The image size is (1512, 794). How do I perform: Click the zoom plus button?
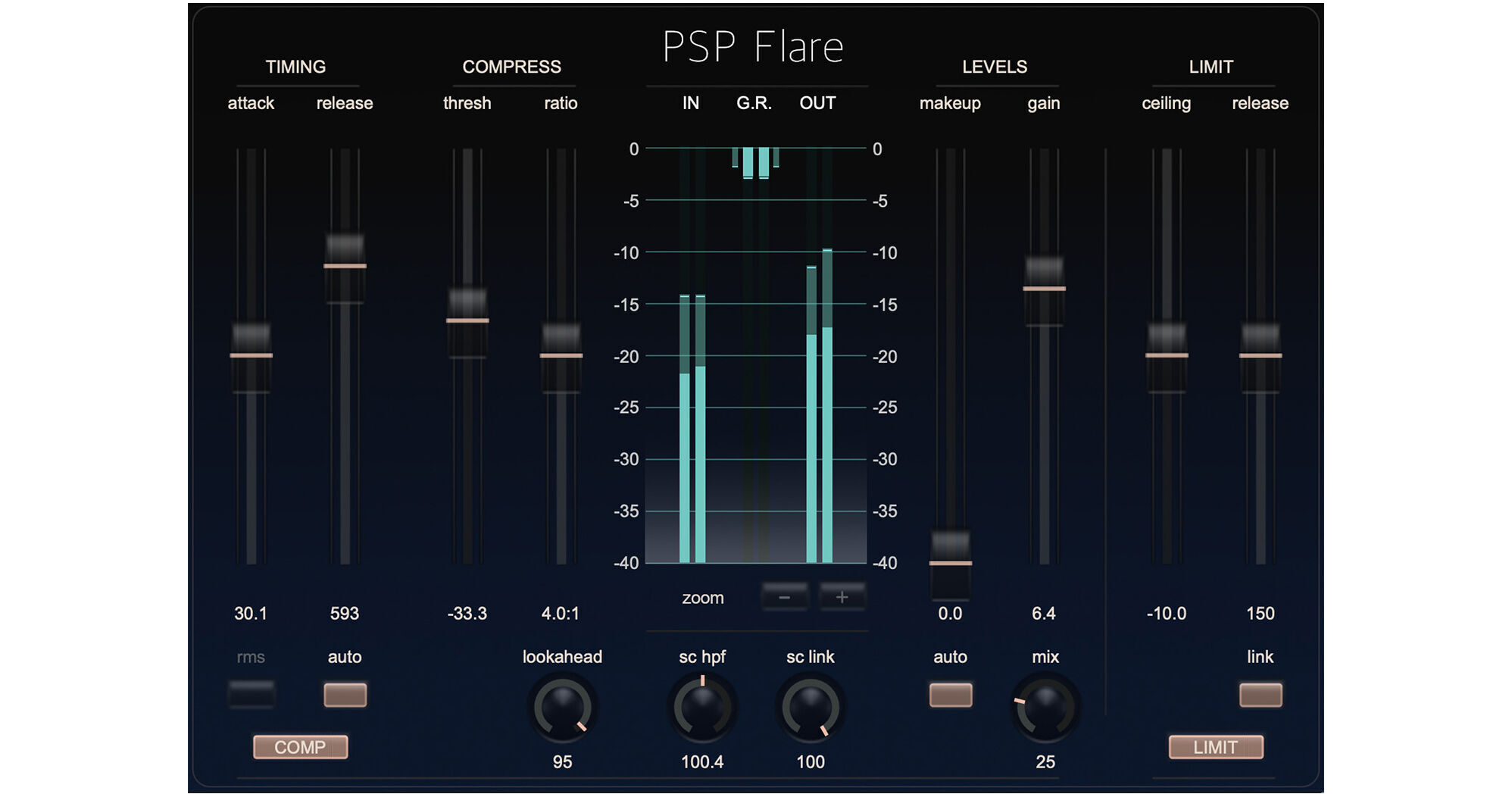pos(842,597)
